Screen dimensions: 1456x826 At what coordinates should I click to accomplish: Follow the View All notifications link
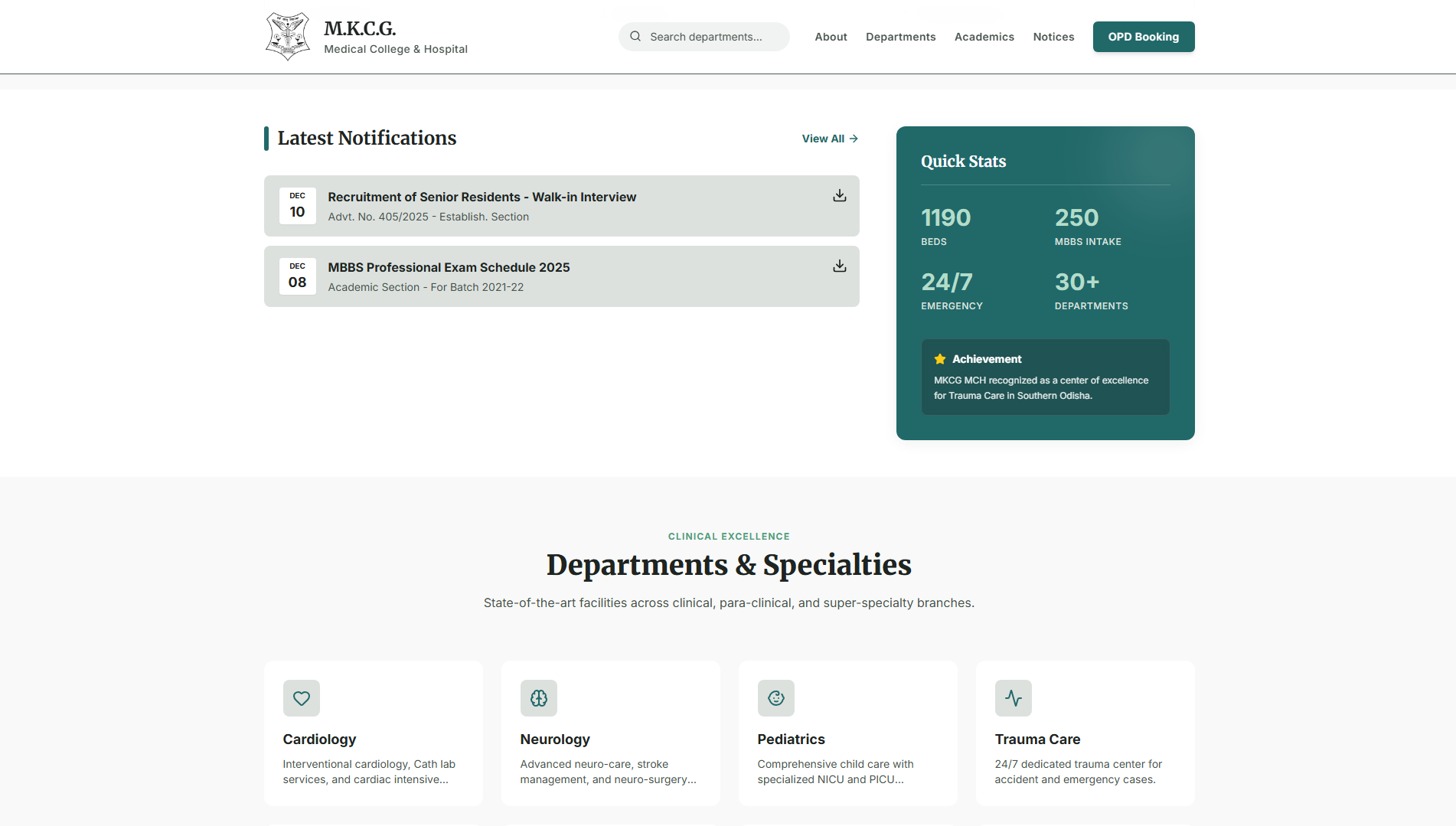830,139
